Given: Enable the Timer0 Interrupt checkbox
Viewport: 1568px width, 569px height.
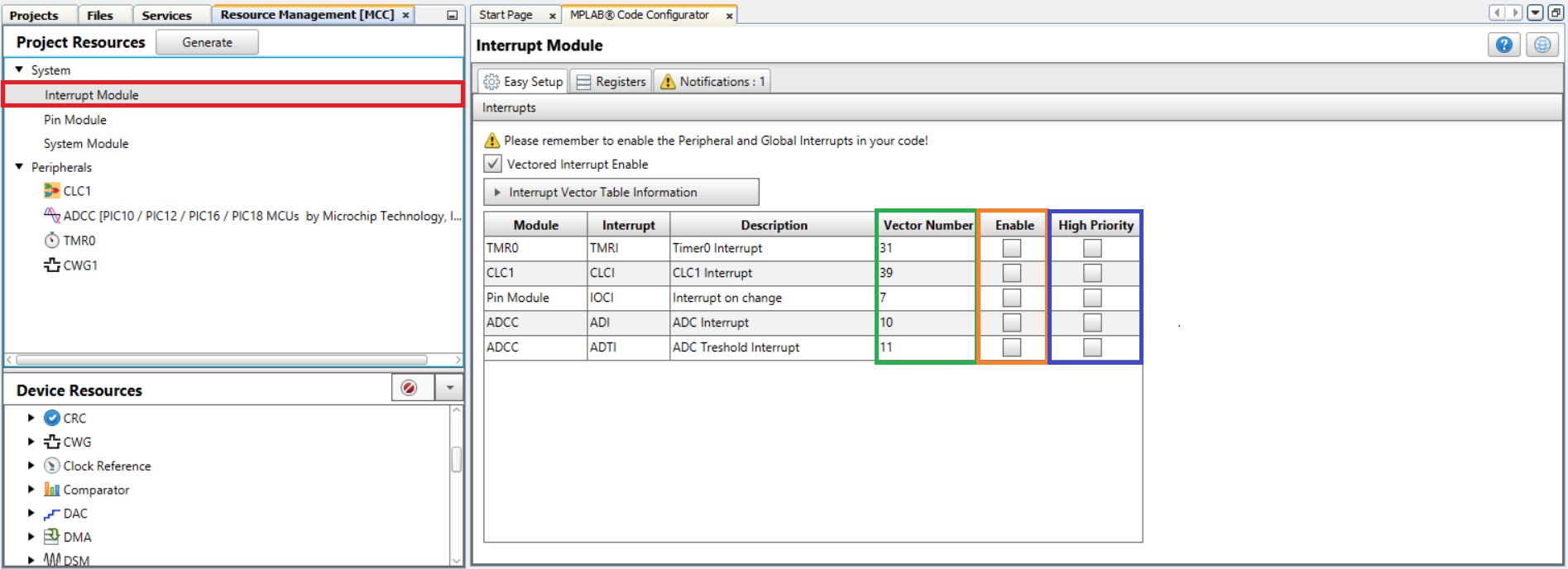Looking at the screenshot, I should click(1011, 248).
